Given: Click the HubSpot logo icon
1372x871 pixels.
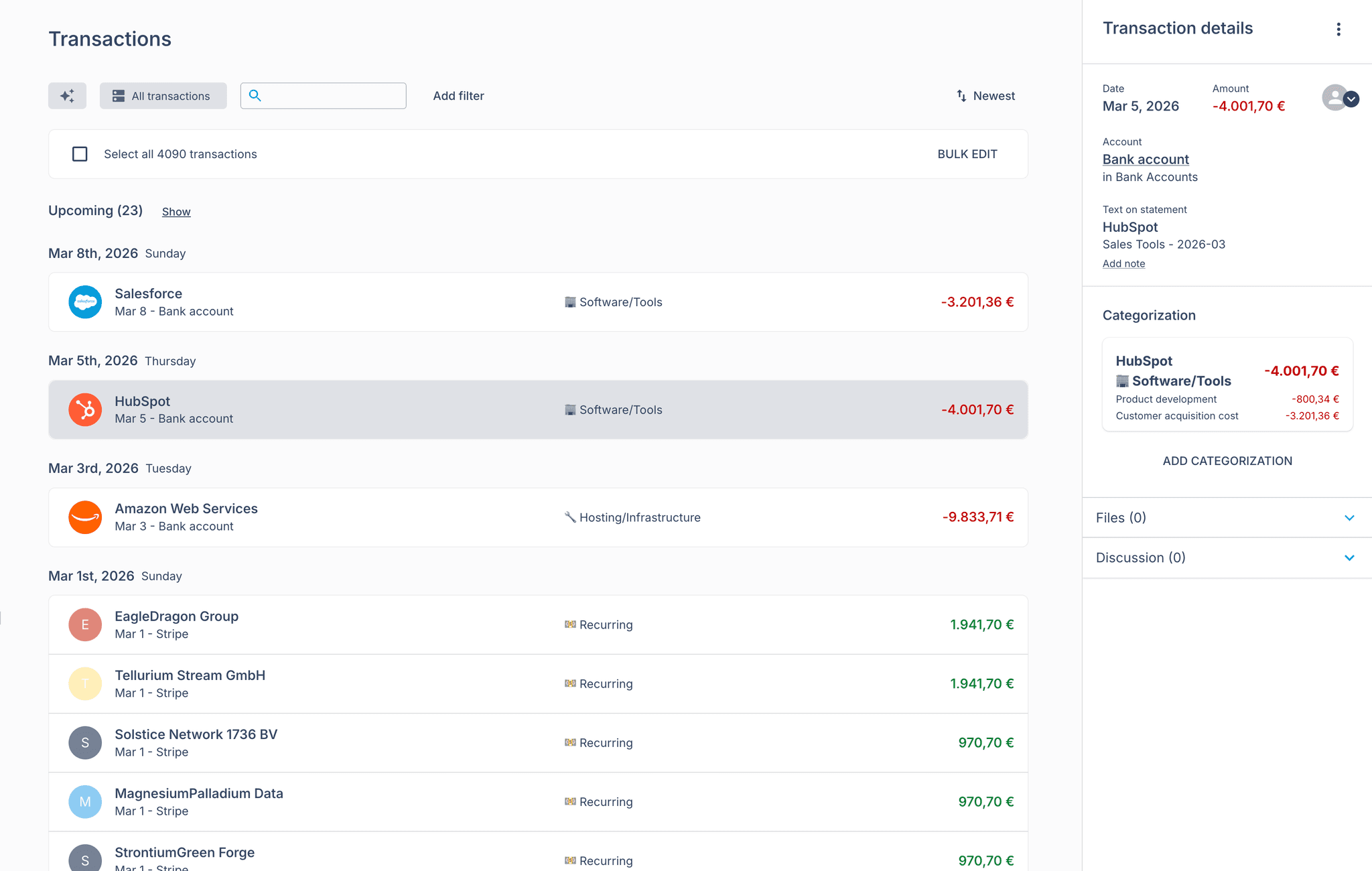Looking at the screenshot, I should pyautogui.click(x=85, y=409).
